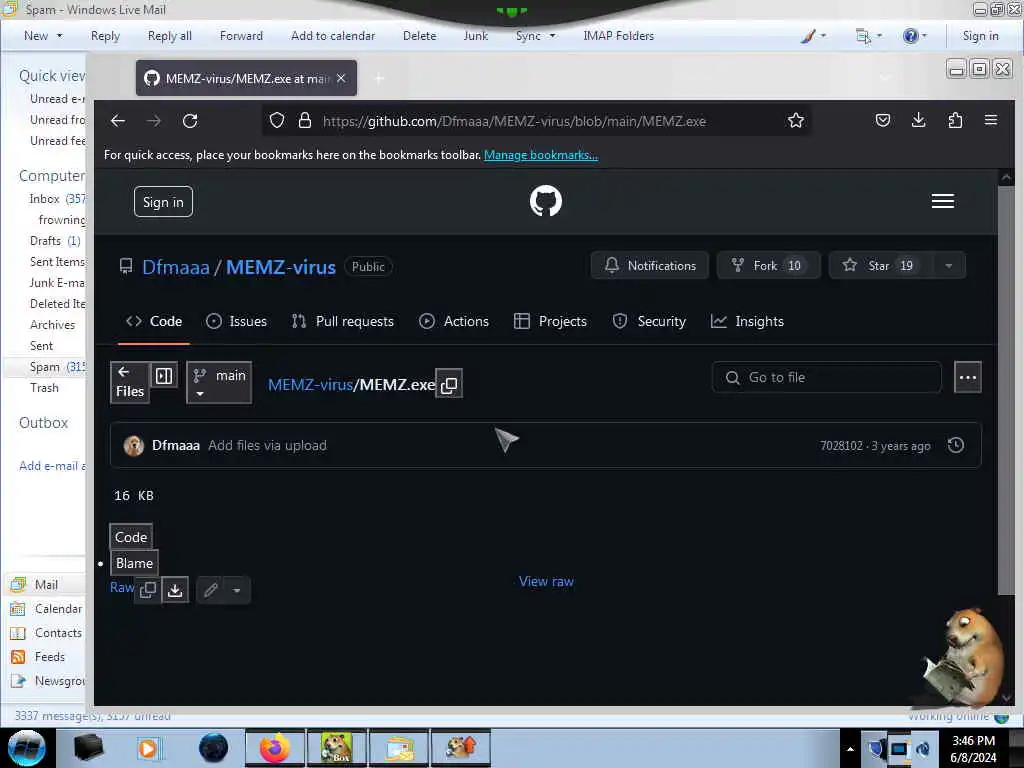Viewport: 1024px width, 768px height.
Task: Expand the main branch dropdown
Action: tap(219, 383)
